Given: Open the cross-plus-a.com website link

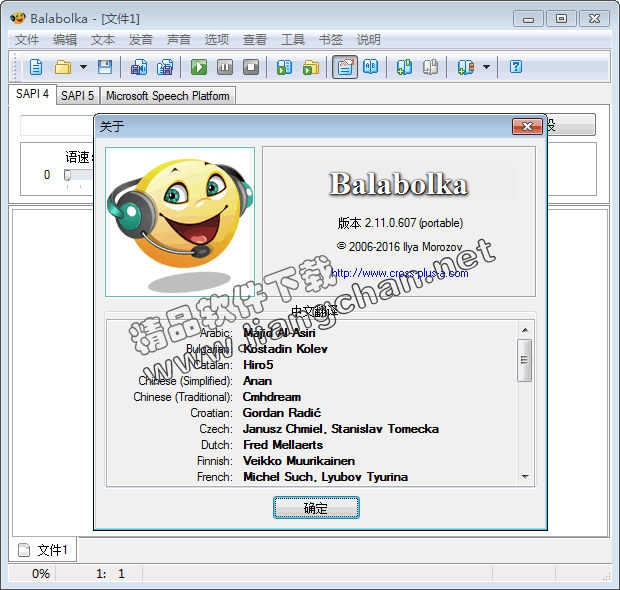Looking at the screenshot, I should (400, 273).
